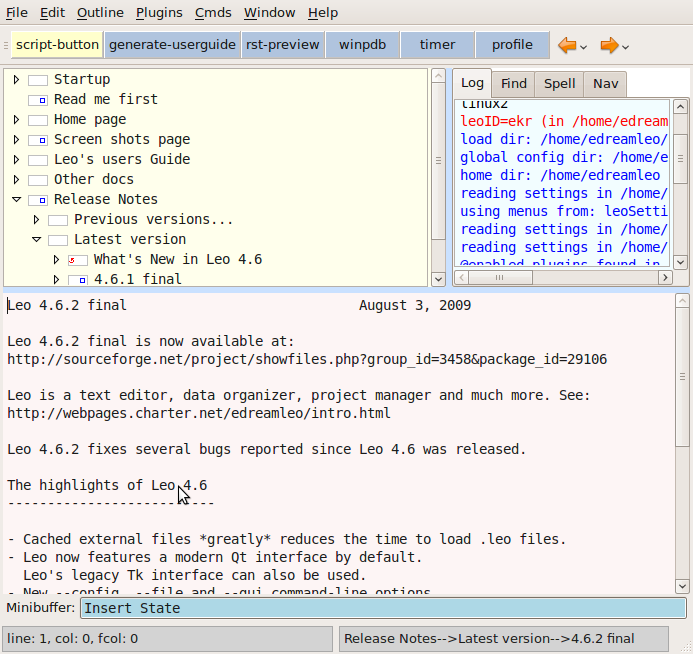Collapse the Release Notes node
Image resolution: width=693 pixels, height=654 pixels.
click(x=17, y=200)
